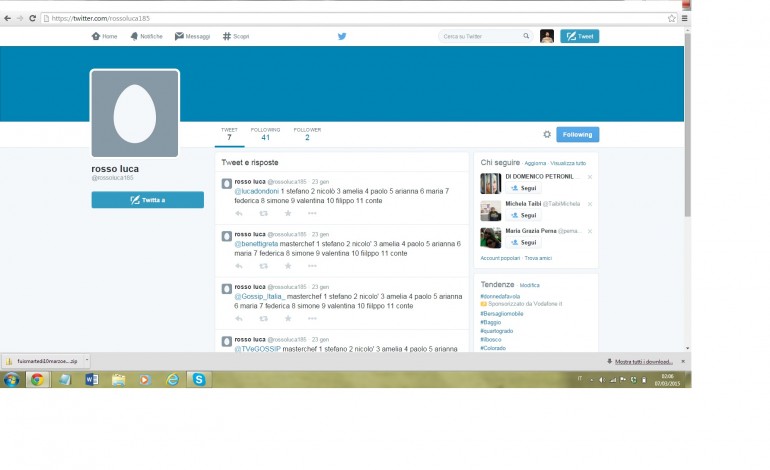Click the Cerca su Twitter search field
Screen dimensions: 770x470
point(478,36)
